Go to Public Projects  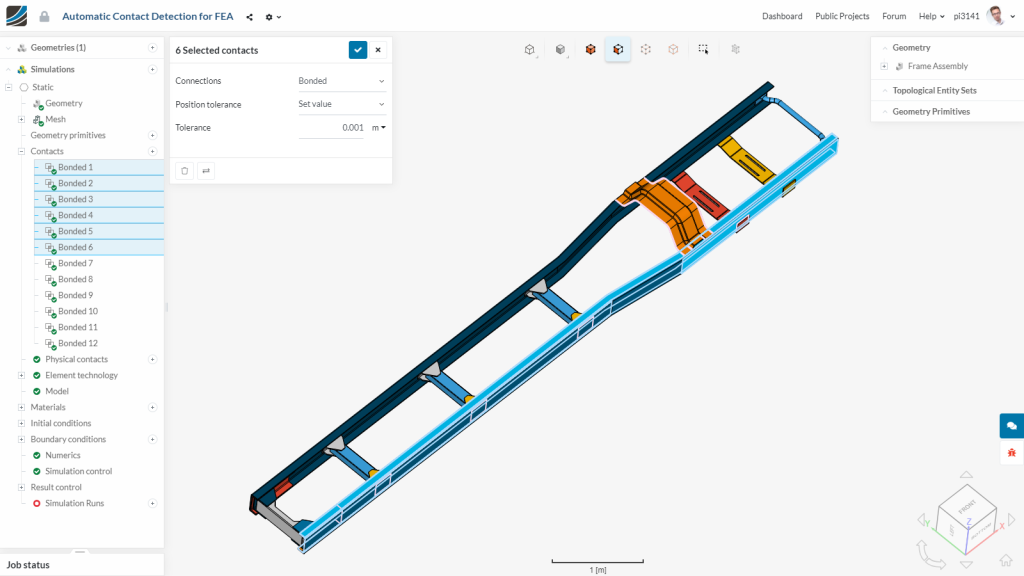[842, 16]
